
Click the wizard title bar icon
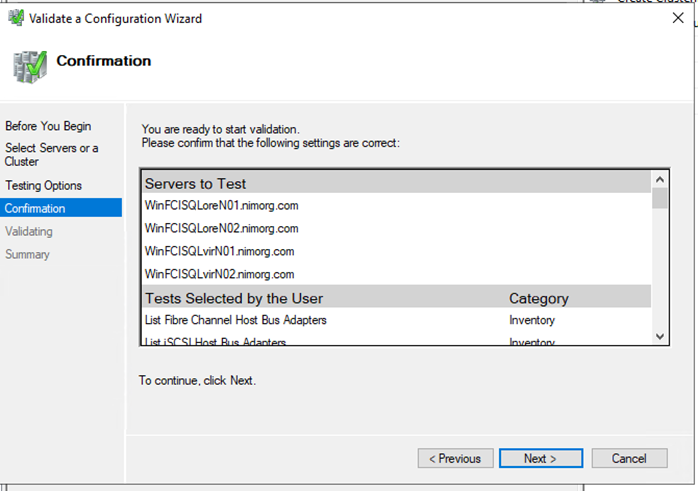[x=16, y=18]
